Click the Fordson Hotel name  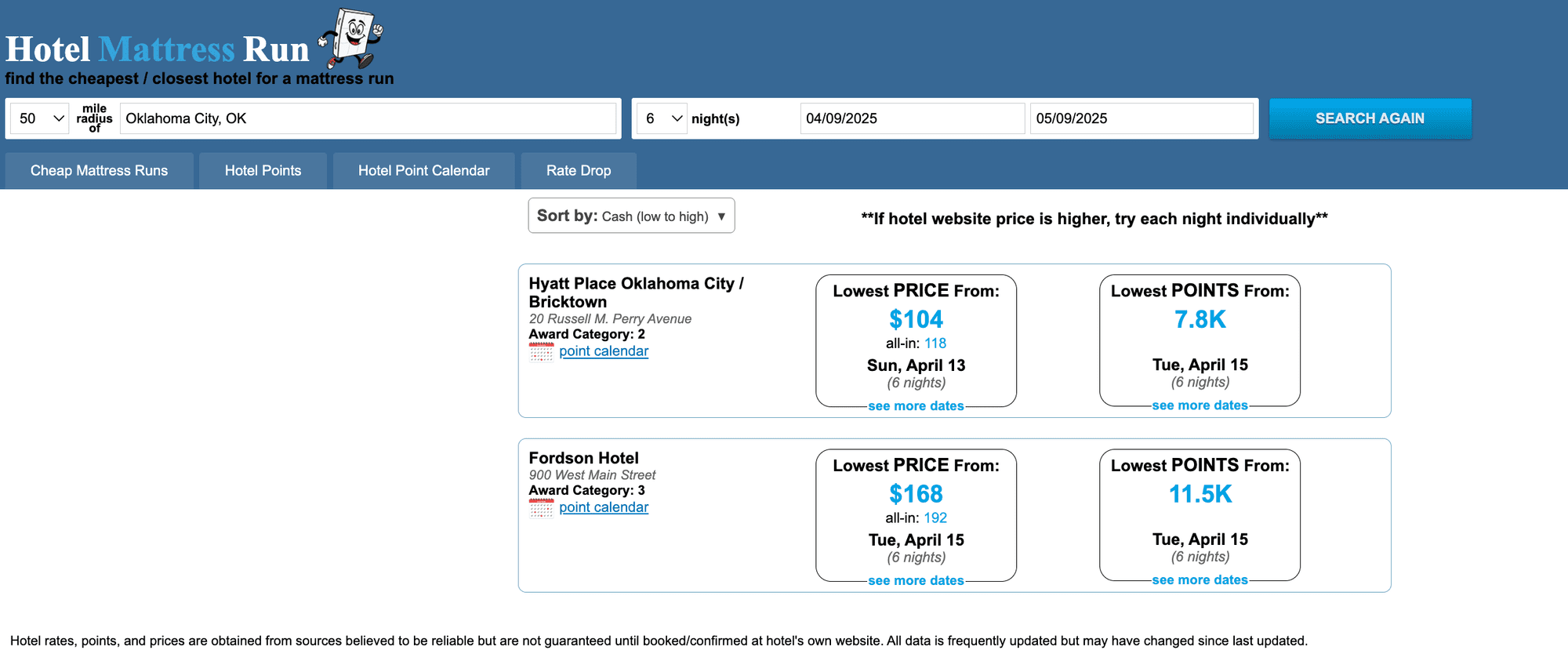583,458
